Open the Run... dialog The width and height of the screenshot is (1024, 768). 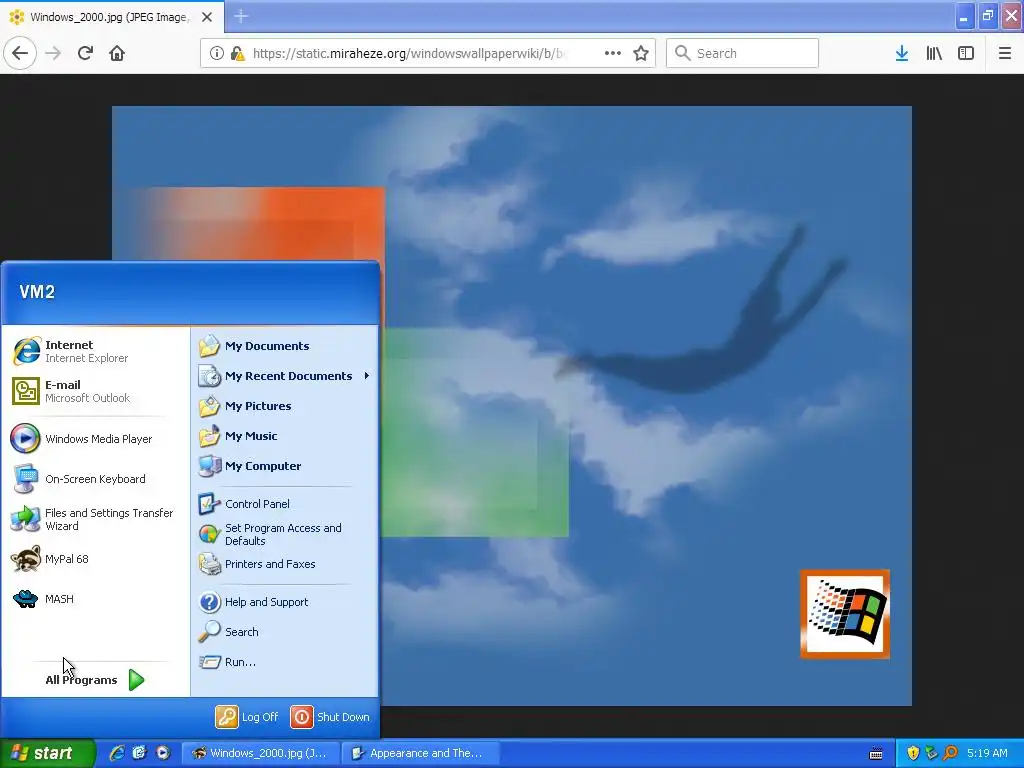[285, 662]
